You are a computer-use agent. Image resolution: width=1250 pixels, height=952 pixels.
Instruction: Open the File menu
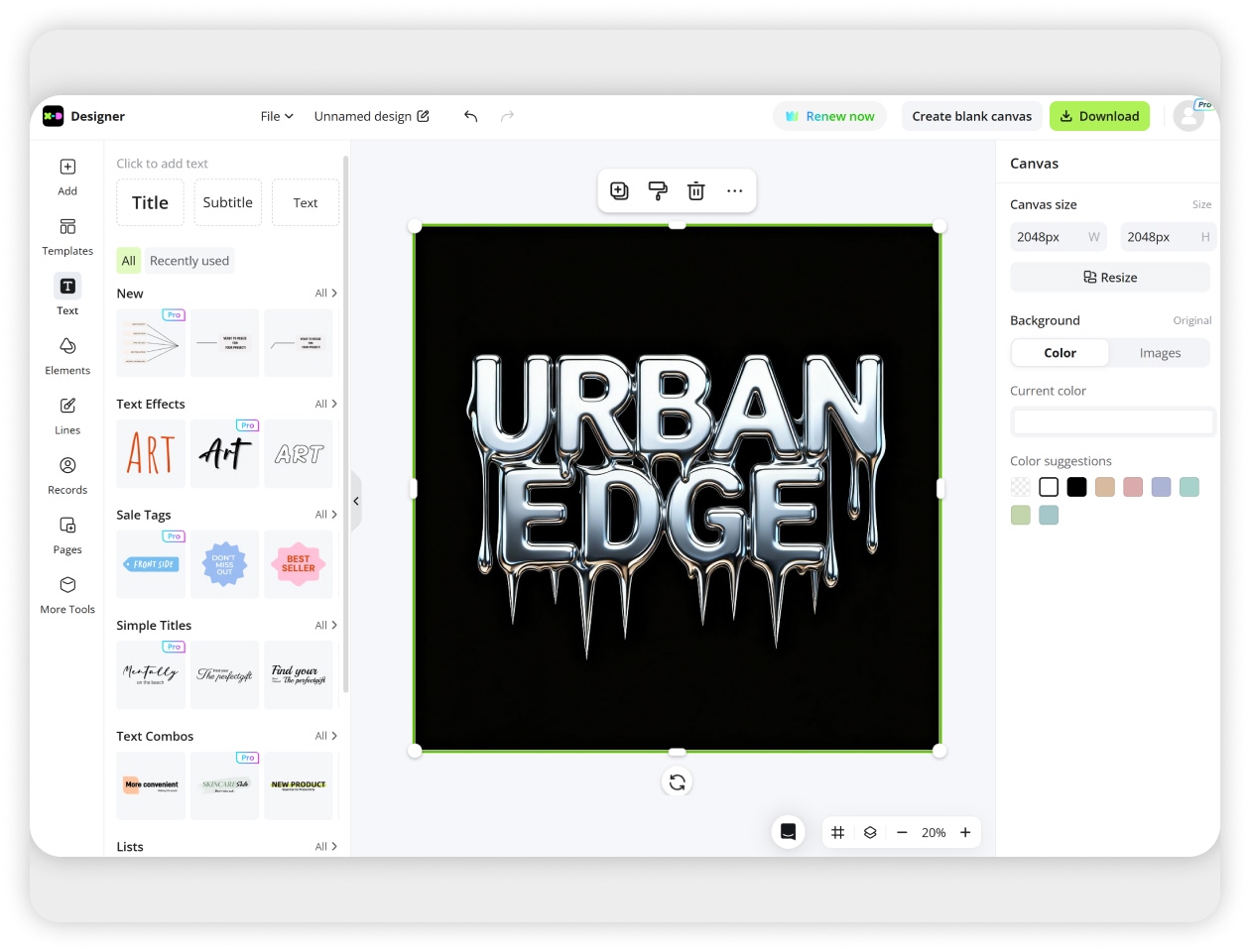pyautogui.click(x=276, y=116)
